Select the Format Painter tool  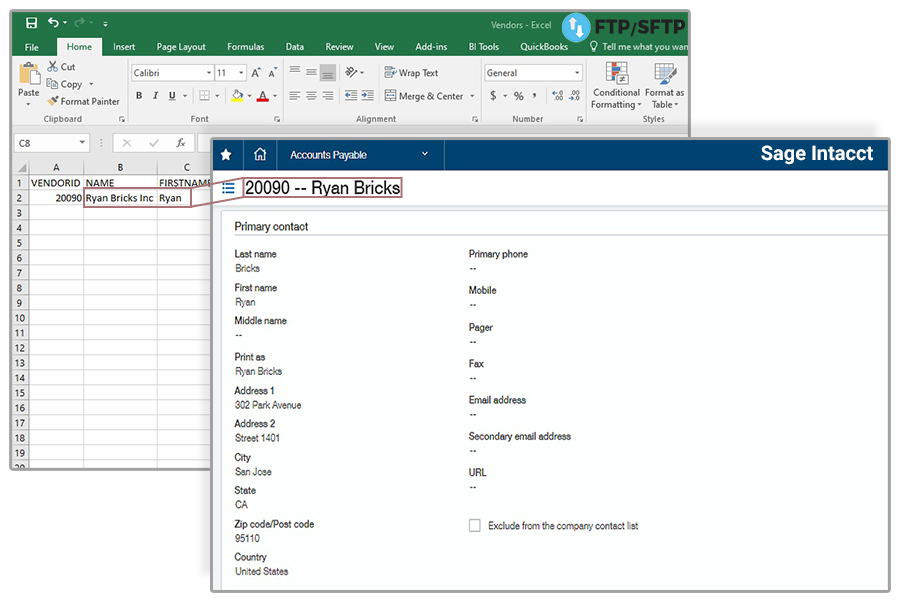tap(83, 101)
